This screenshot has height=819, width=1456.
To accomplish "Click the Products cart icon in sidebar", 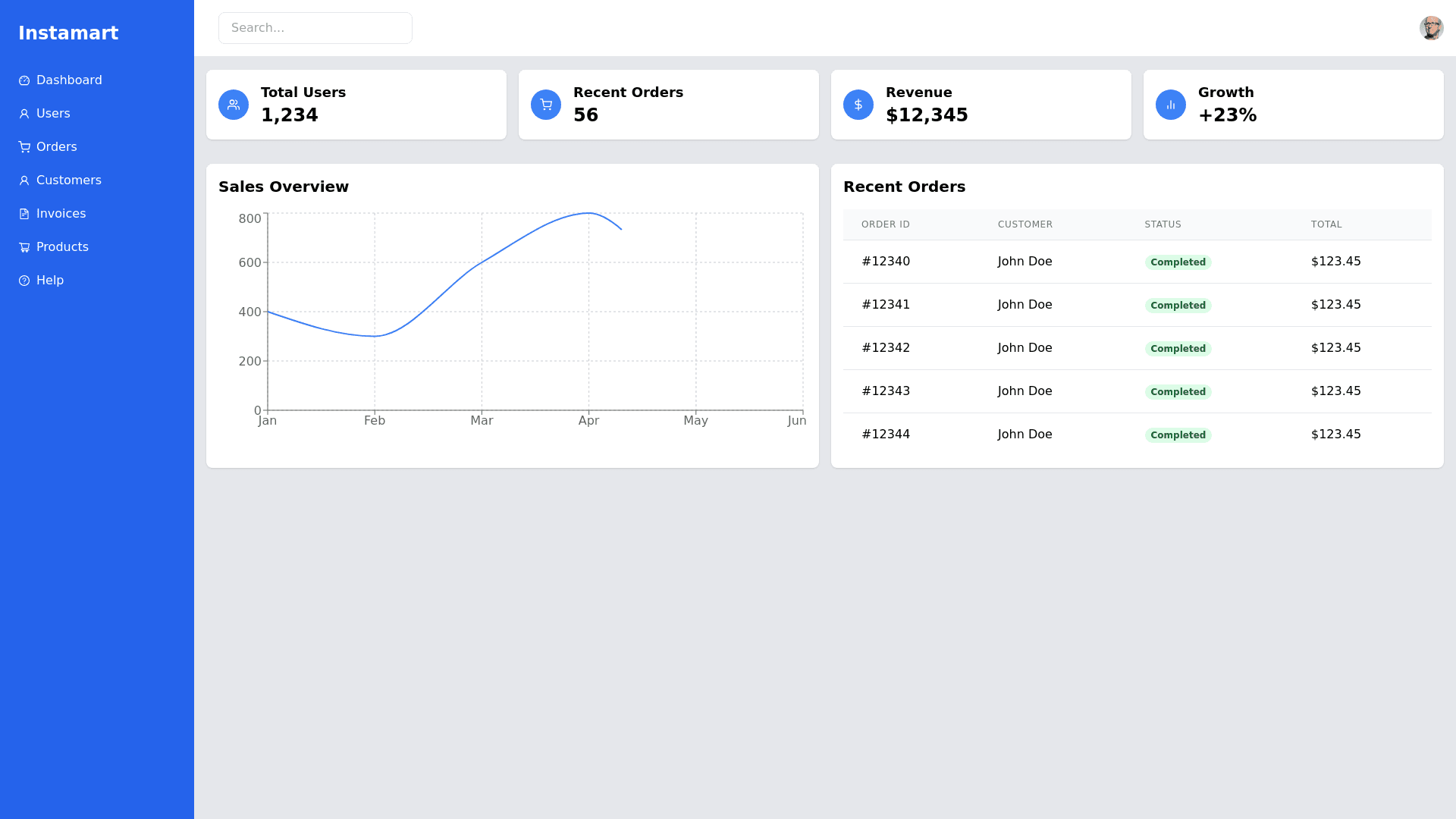I will [24, 247].
